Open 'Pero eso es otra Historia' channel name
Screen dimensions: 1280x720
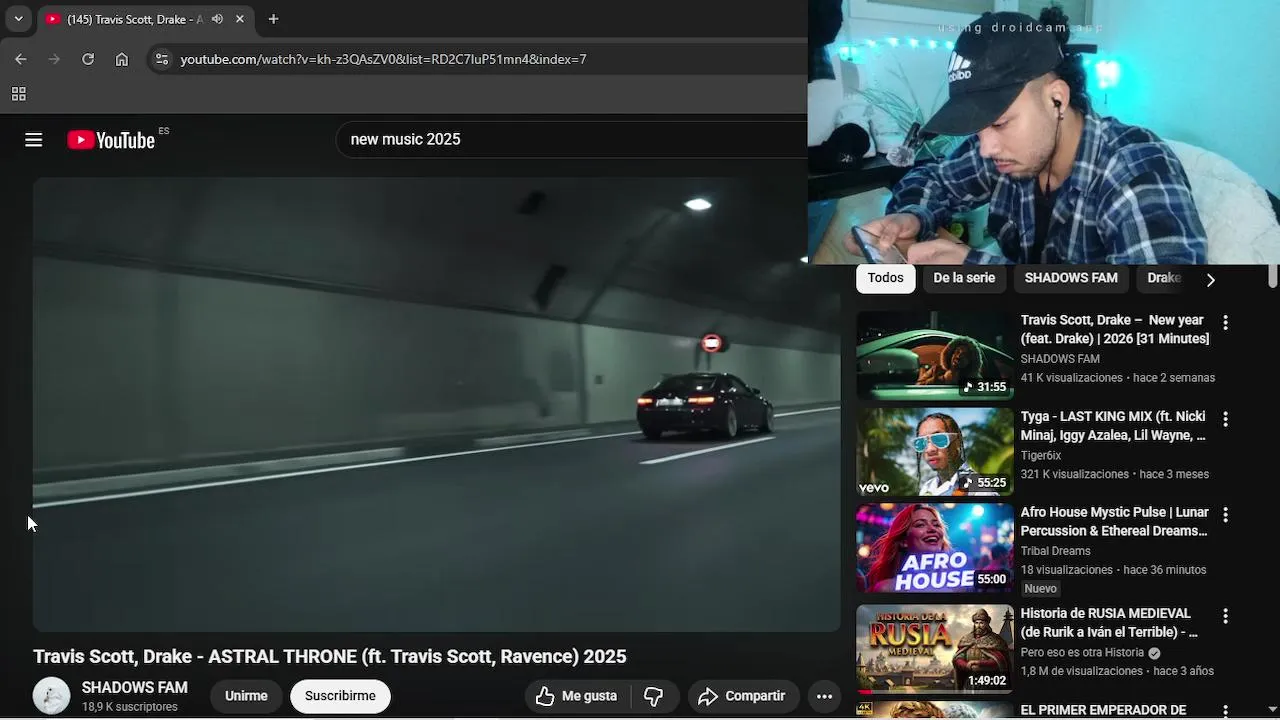pos(1082,652)
